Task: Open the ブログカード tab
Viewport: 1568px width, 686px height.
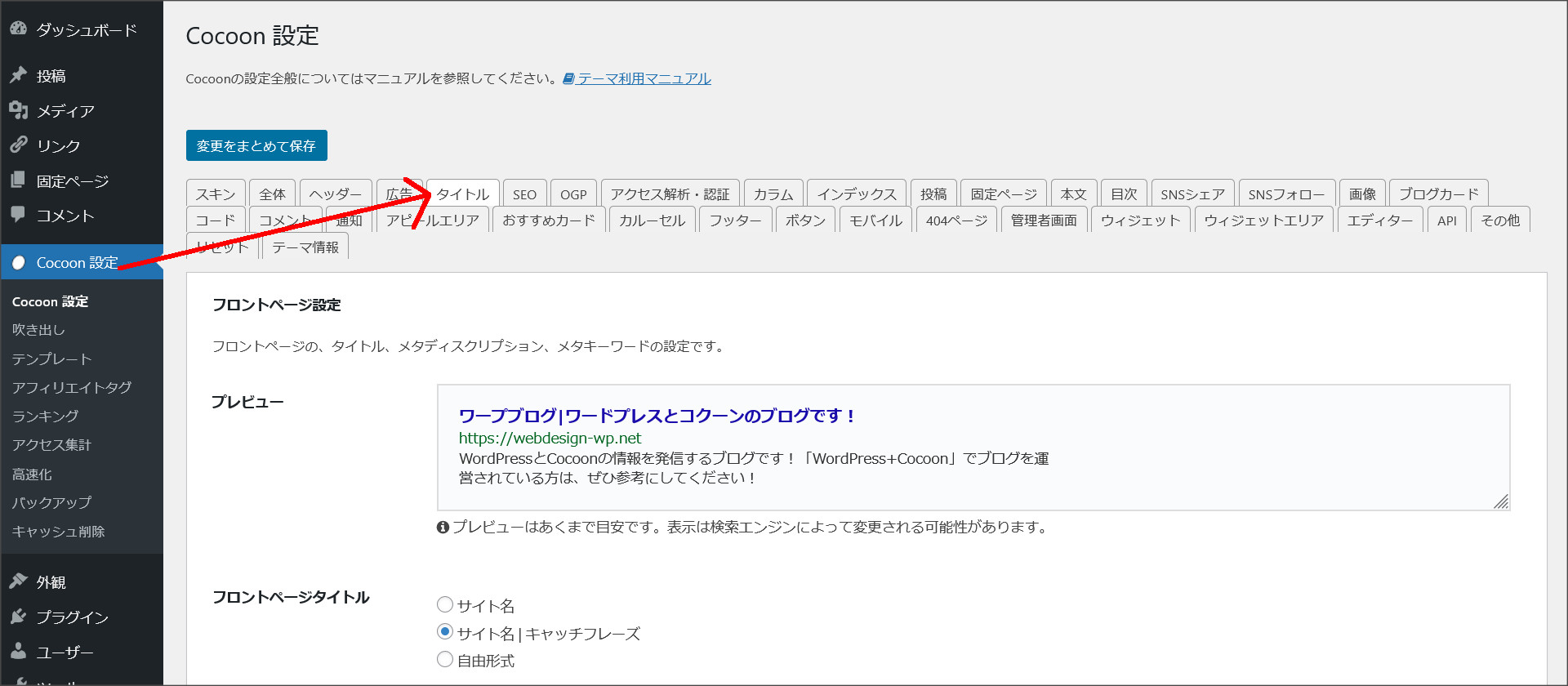Action: tap(1438, 194)
